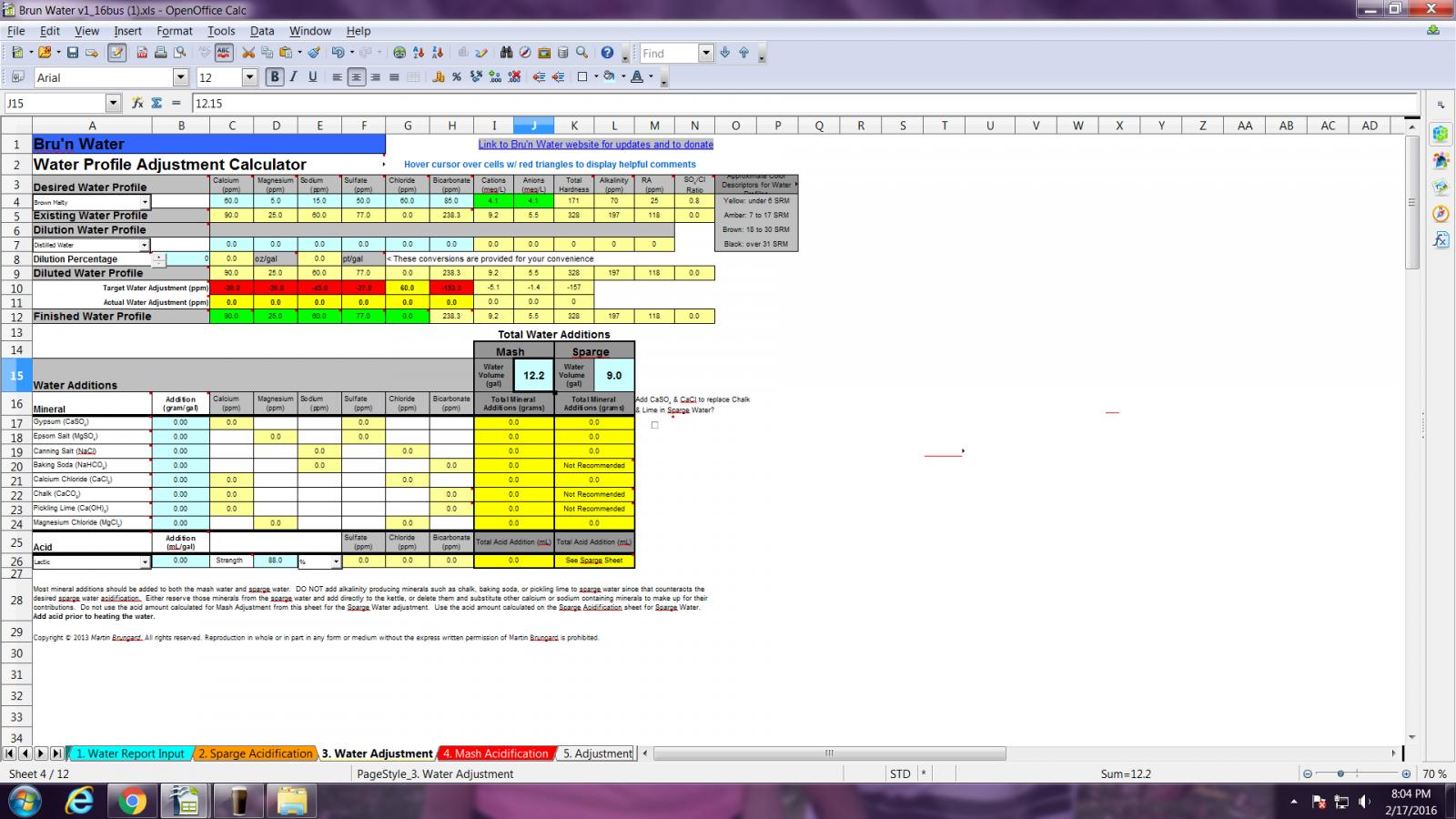The width and height of the screenshot is (1456, 819).
Task: Click the Sort Descending icon
Action: point(438,53)
